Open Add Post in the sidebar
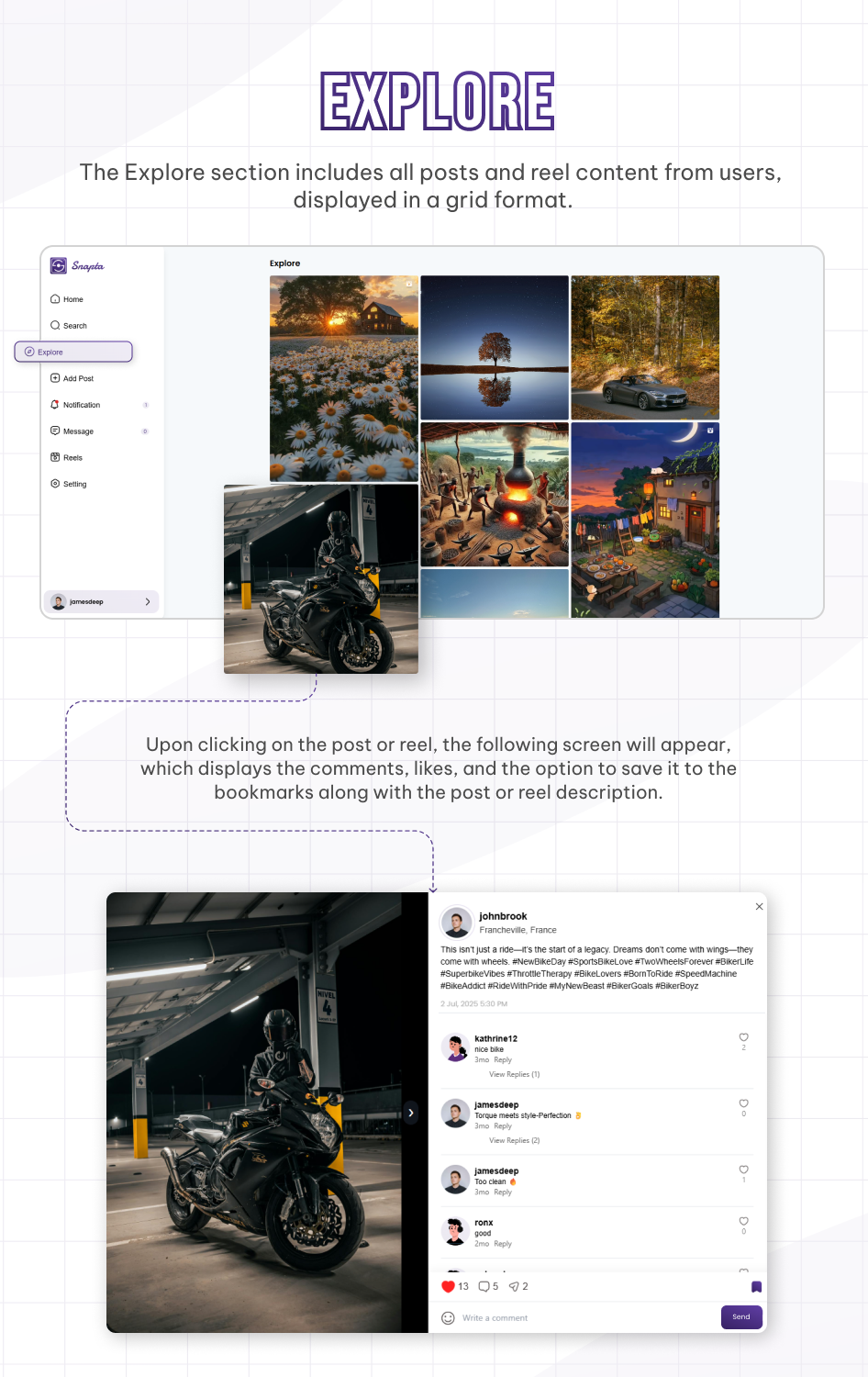 72,378
